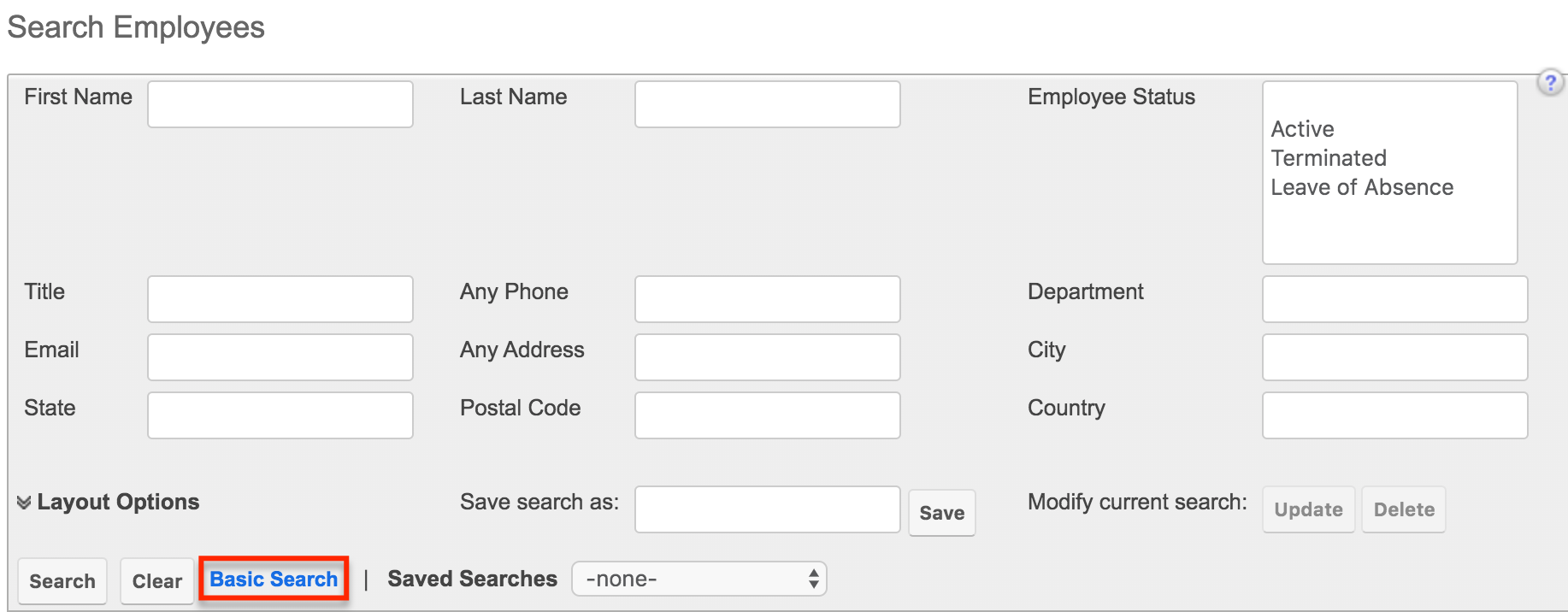Save the current search
Screen dimensions: 1568x612
click(941, 512)
